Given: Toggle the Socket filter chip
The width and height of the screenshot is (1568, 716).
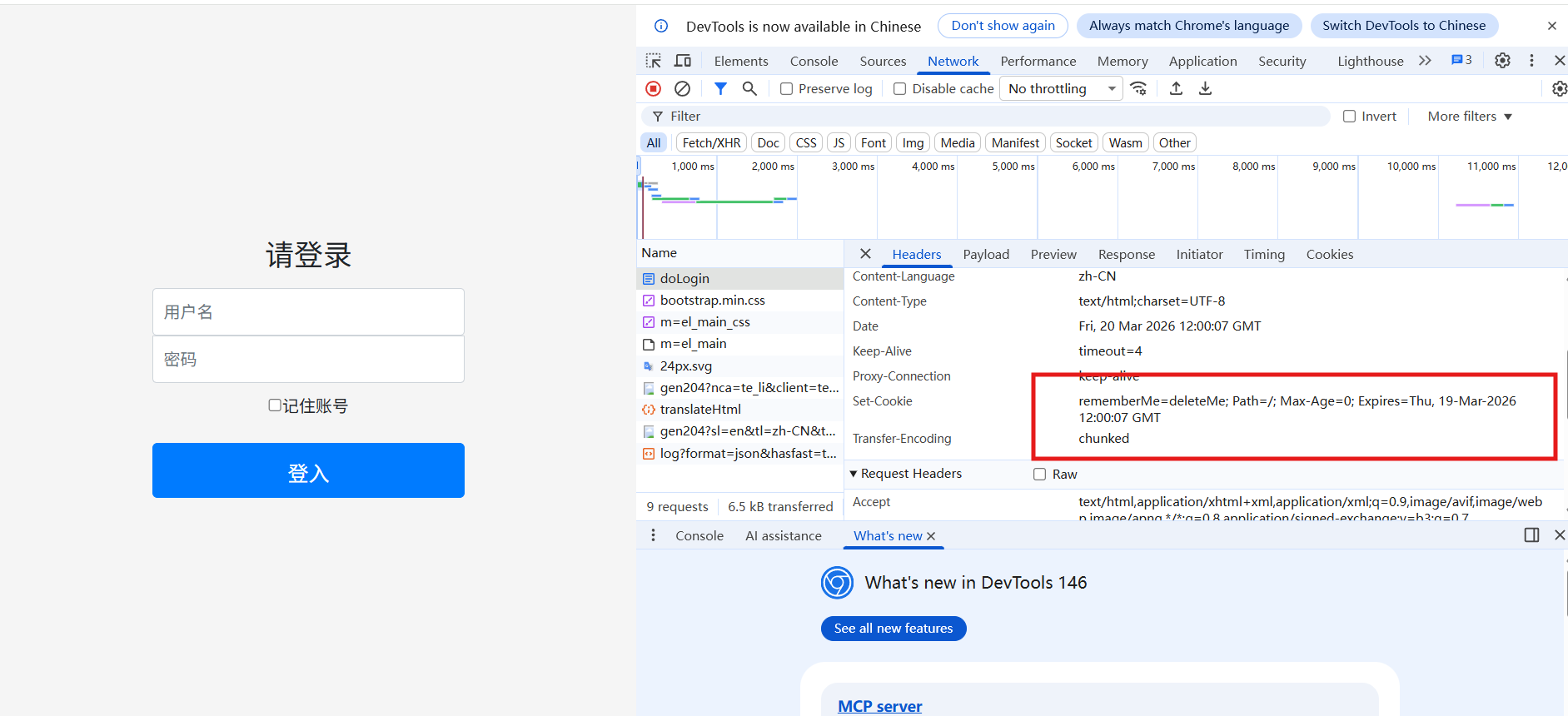Looking at the screenshot, I should [1073, 143].
